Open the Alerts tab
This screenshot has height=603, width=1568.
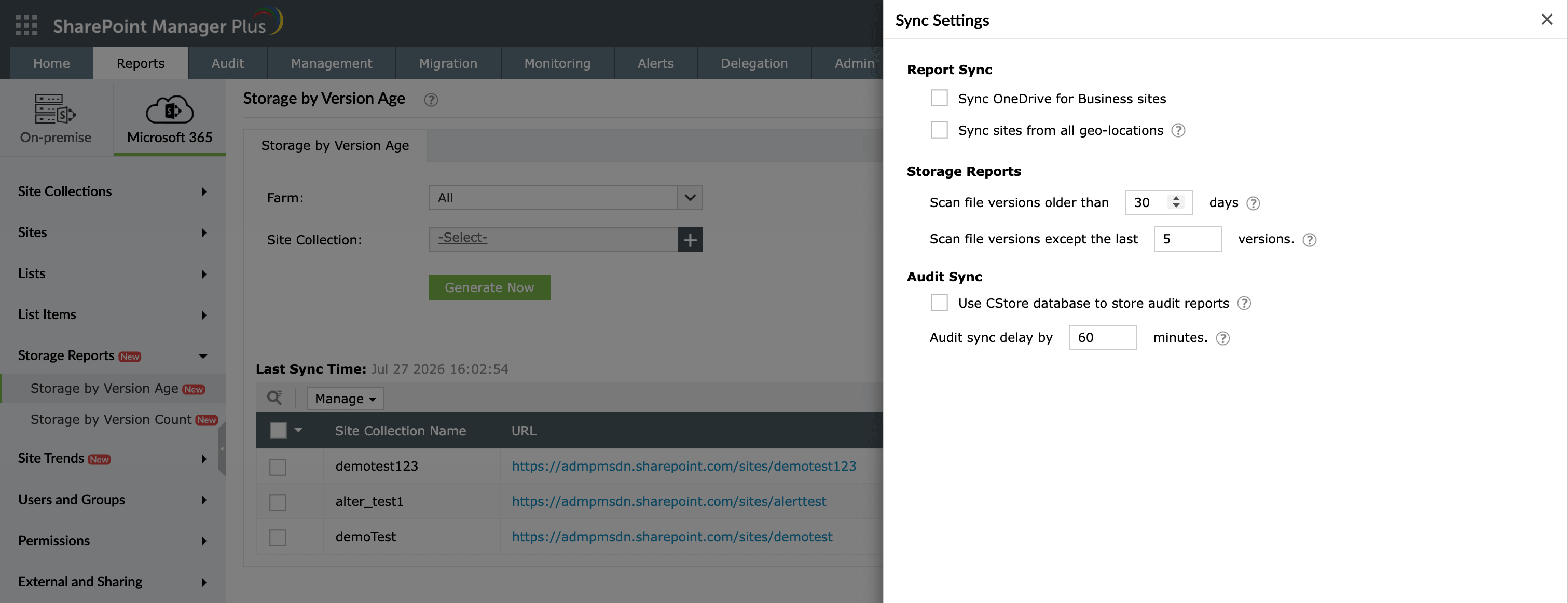click(655, 63)
